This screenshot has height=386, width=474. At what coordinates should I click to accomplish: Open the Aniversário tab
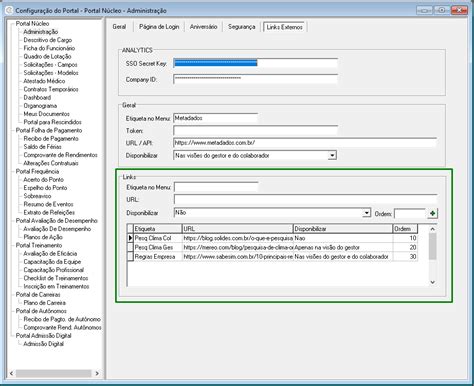click(x=203, y=27)
